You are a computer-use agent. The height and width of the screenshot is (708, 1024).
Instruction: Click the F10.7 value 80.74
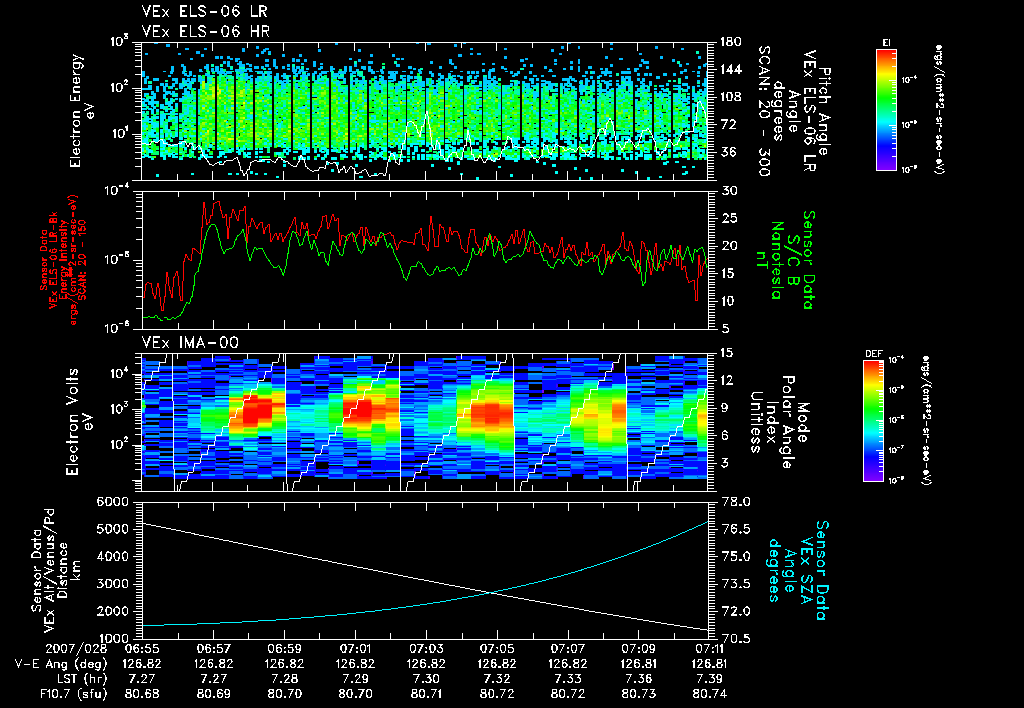tap(710, 694)
